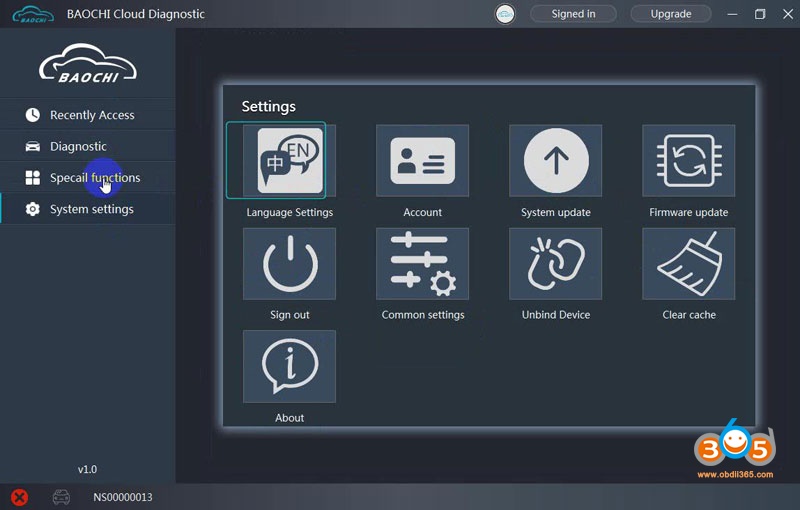Screen dimensions: 800x510
Task: Select the round user avatar icon
Action: click(x=505, y=14)
